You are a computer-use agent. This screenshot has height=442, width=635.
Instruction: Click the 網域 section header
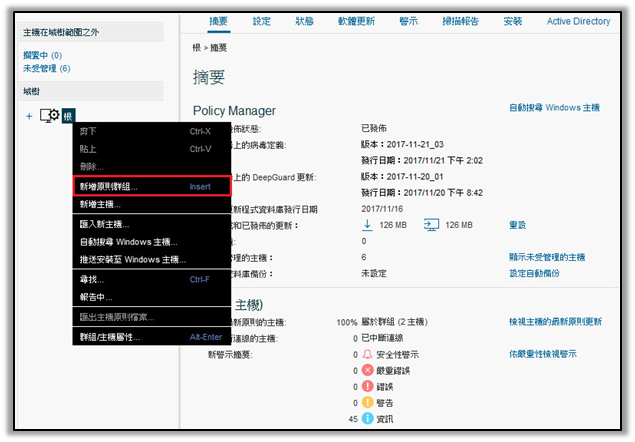click(x=90, y=91)
